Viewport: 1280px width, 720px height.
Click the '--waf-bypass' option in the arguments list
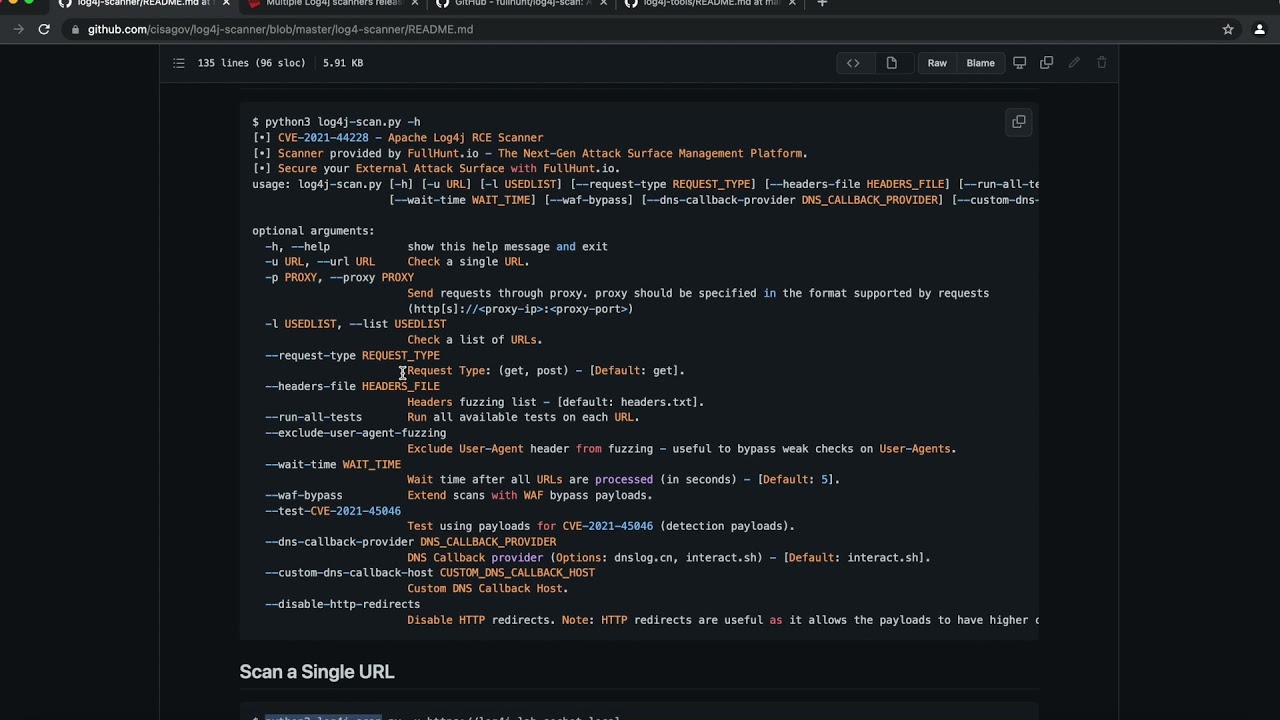click(x=304, y=495)
